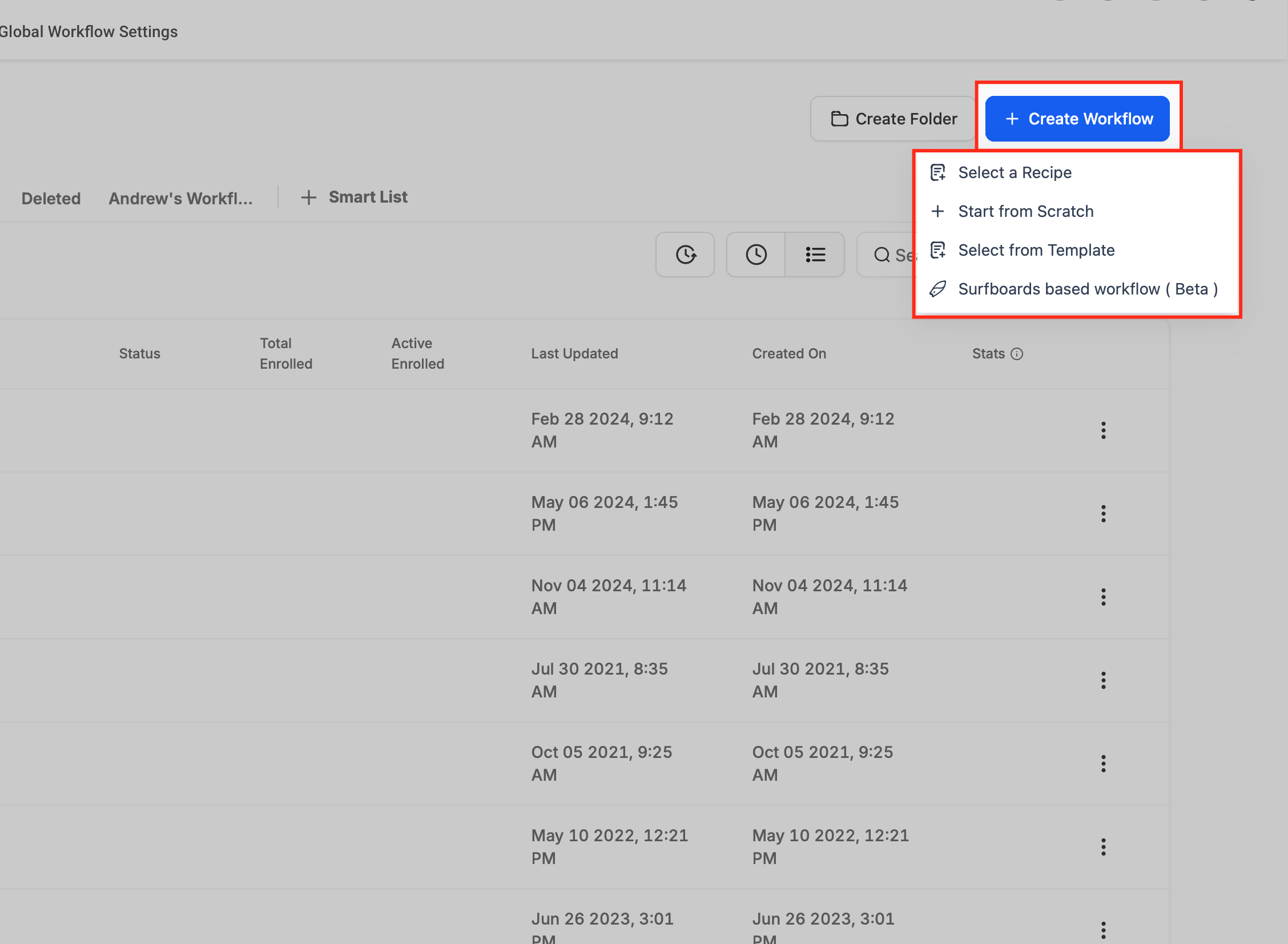This screenshot has height=944, width=1288.
Task: Open three-dot menu for the May 10 2022 row
Action: (1103, 847)
